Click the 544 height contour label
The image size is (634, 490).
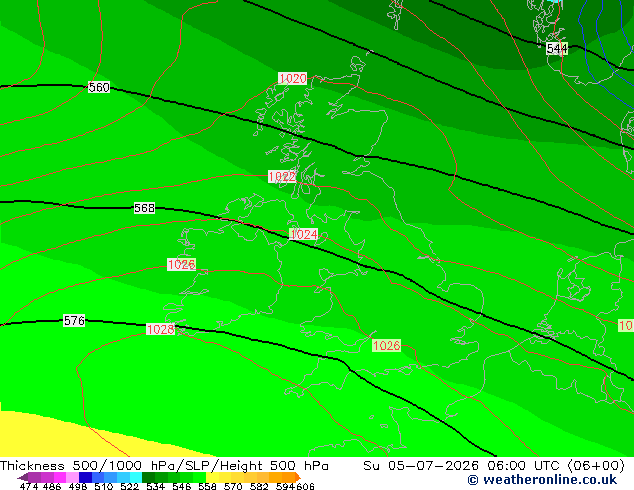[557, 49]
